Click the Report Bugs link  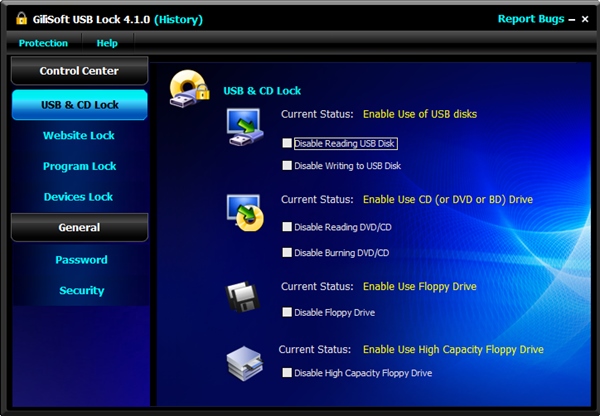pos(531,19)
